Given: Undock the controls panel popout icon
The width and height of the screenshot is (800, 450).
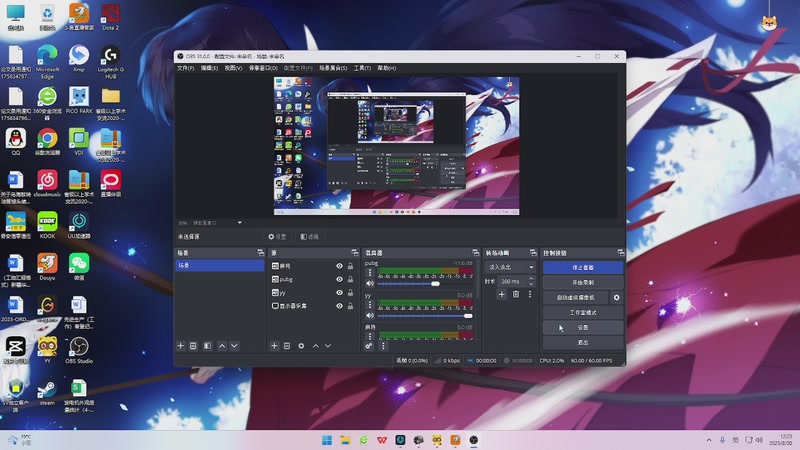Looking at the screenshot, I should tap(620, 253).
